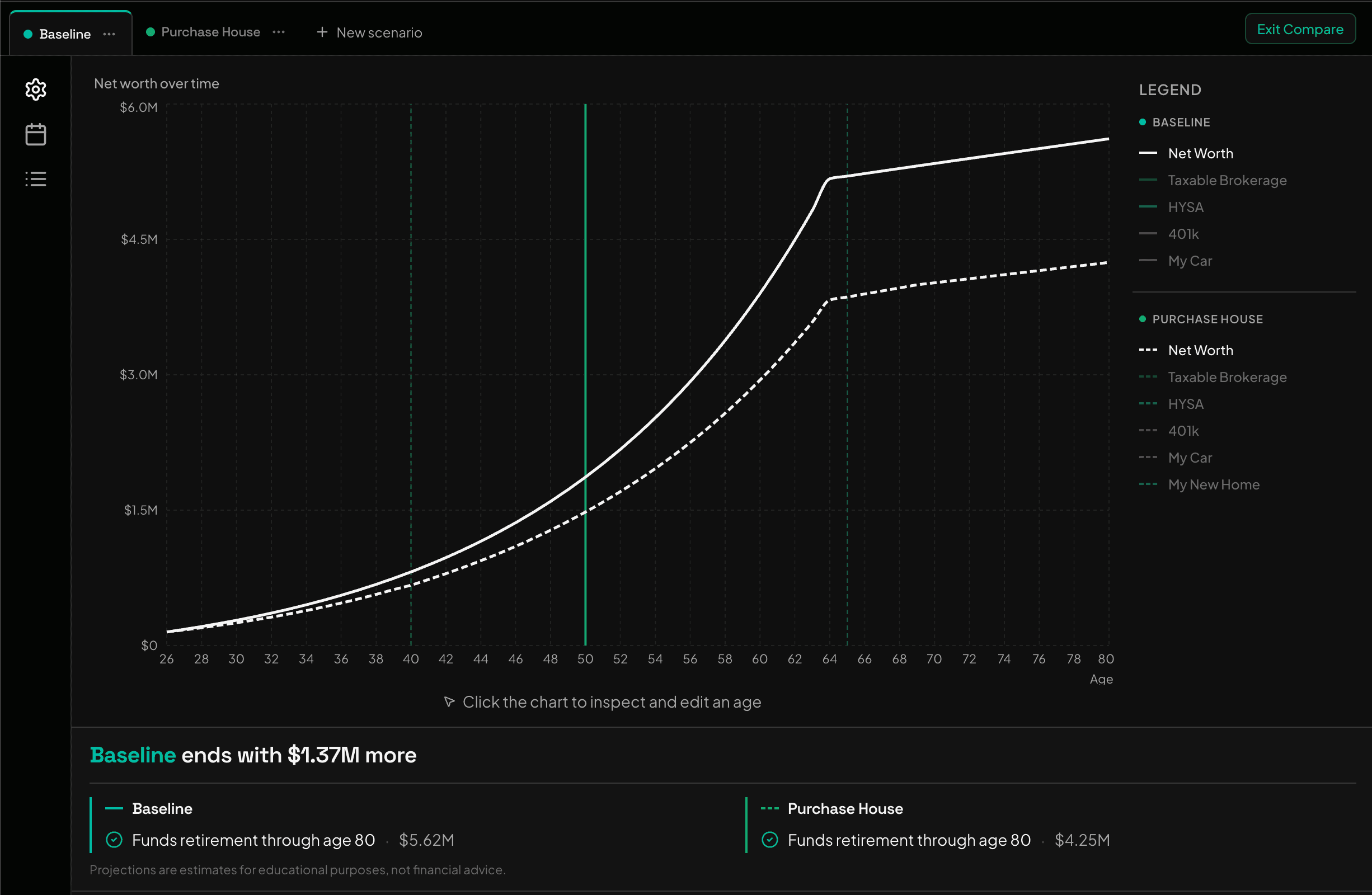The height and width of the screenshot is (895, 1372).
Task: Click plus icon beside New scenario
Action: (322, 32)
